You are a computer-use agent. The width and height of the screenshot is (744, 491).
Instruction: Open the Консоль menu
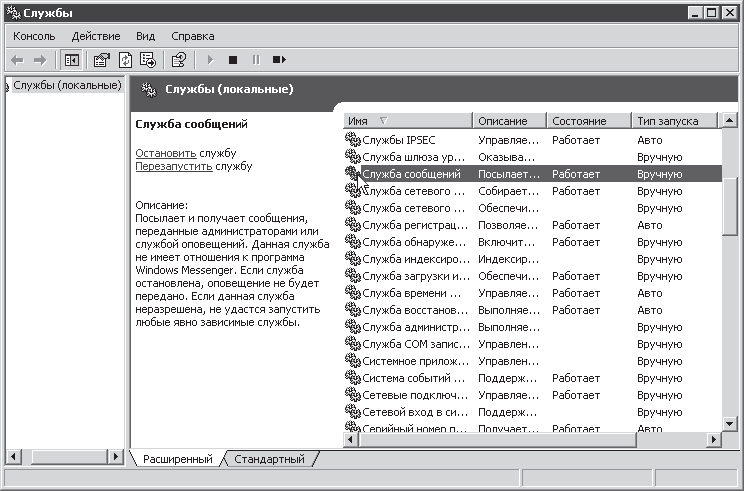coord(34,36)
